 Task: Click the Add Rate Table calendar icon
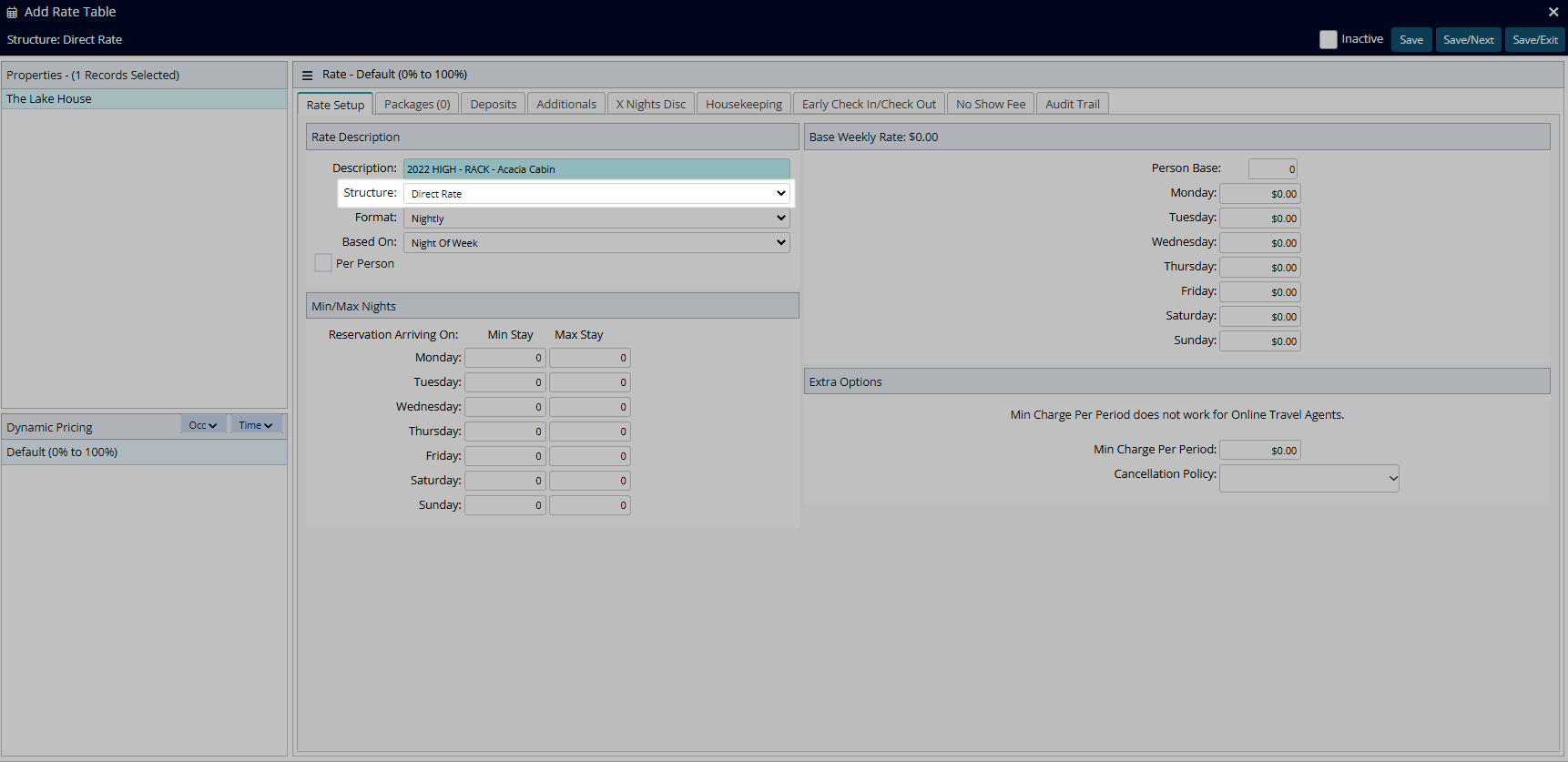point(12,13)
